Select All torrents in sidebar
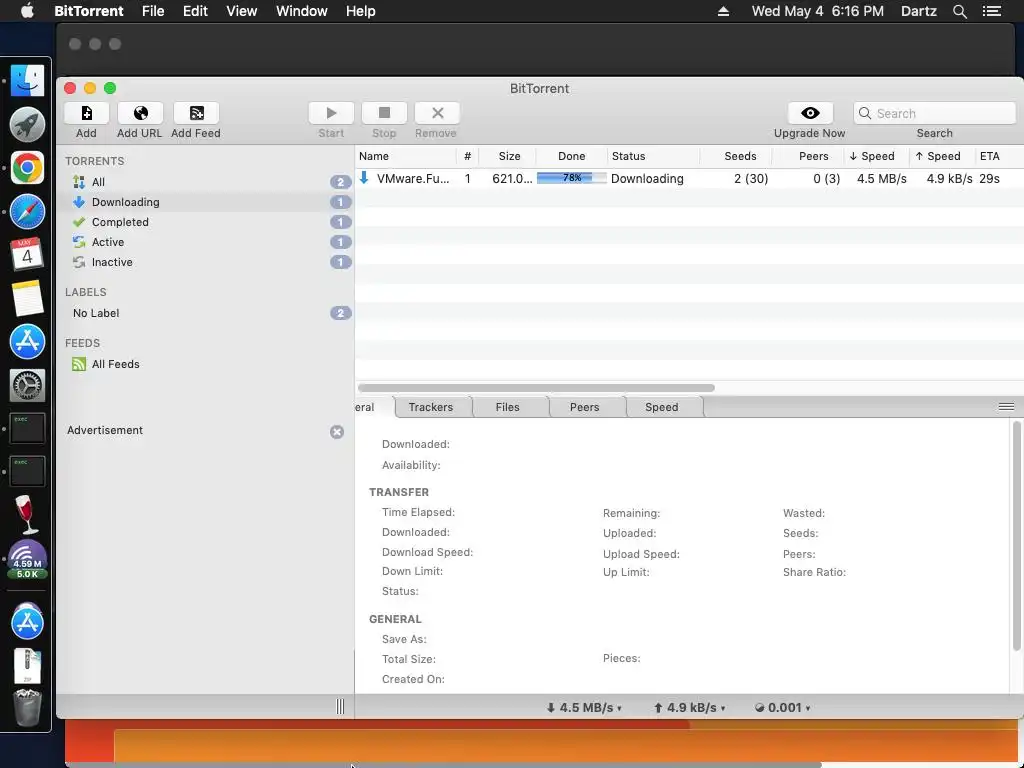Screen dimensions: 1024x768 tap(205, 182)
